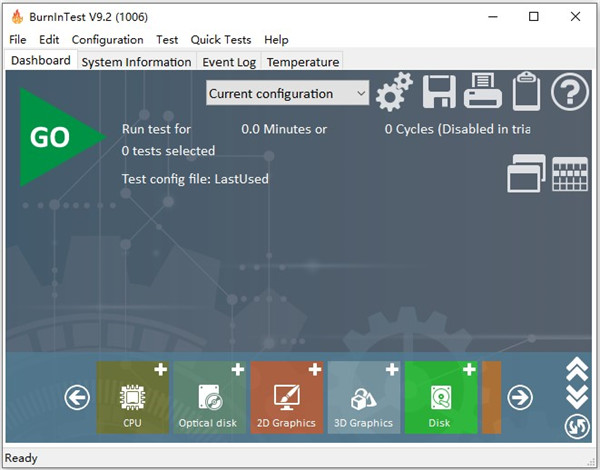600x470 pixels.
Task: Add the 3D Graphics test via its plus sign
Action: [392, 370]
